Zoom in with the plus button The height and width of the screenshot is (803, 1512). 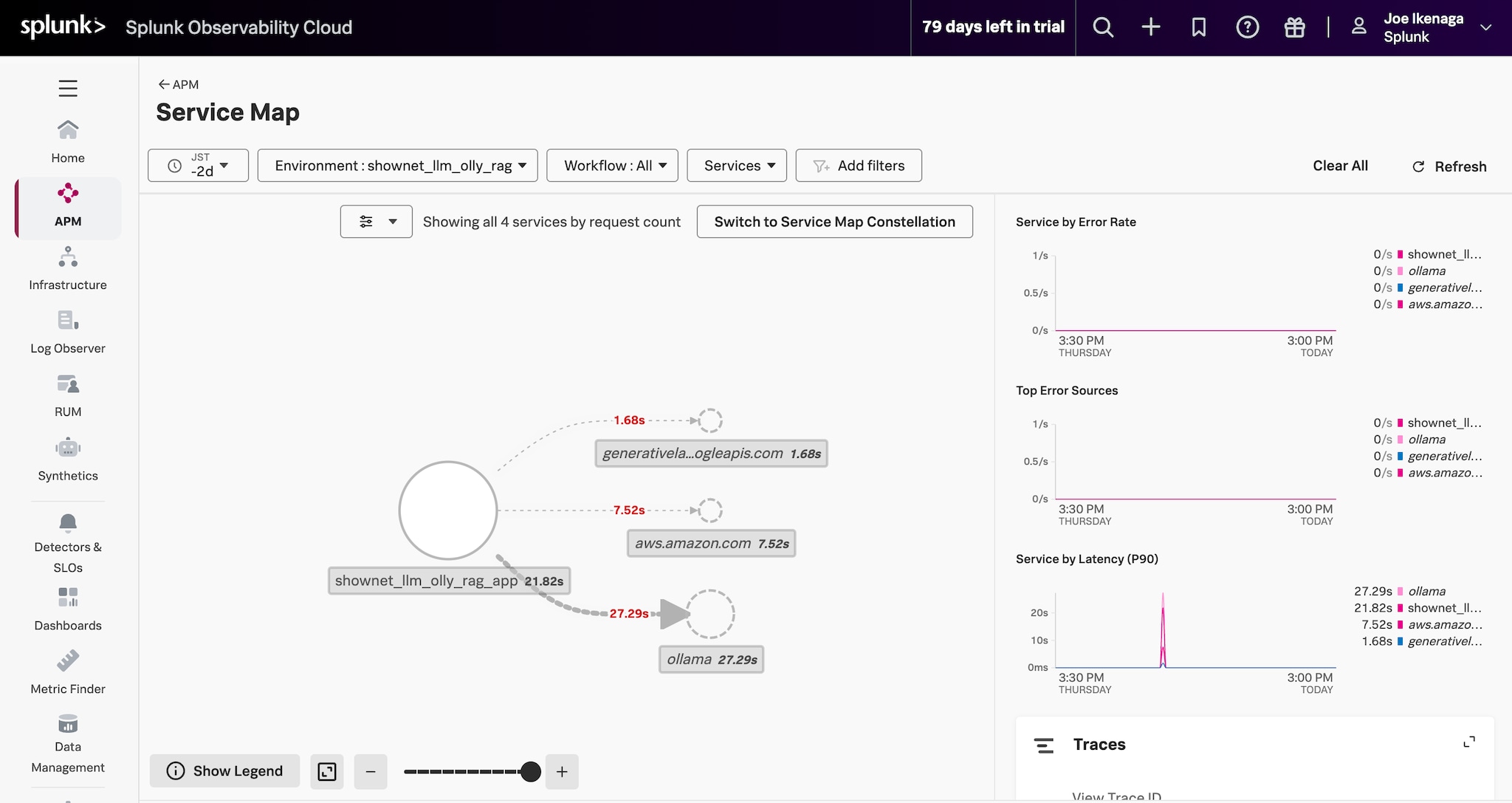(x=562, y=772)
